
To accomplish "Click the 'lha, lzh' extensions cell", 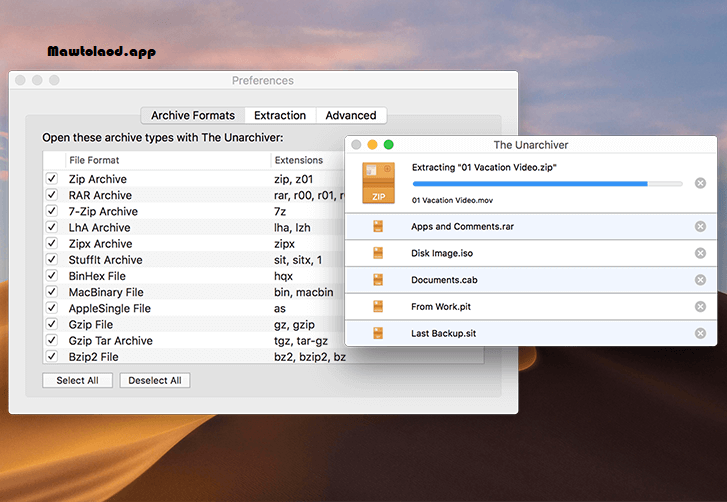I will (292, 228).
